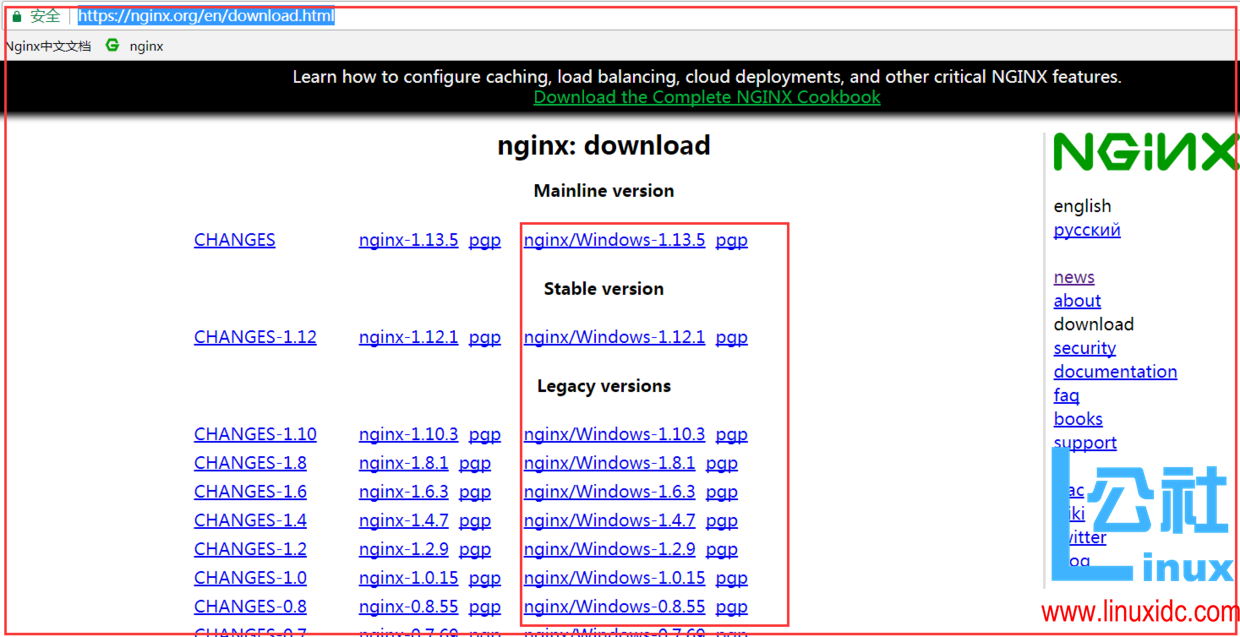Download nginx/Windows-1.4.7
The width and height of the screenshot is (1240, 637).
tap(610, 520)
